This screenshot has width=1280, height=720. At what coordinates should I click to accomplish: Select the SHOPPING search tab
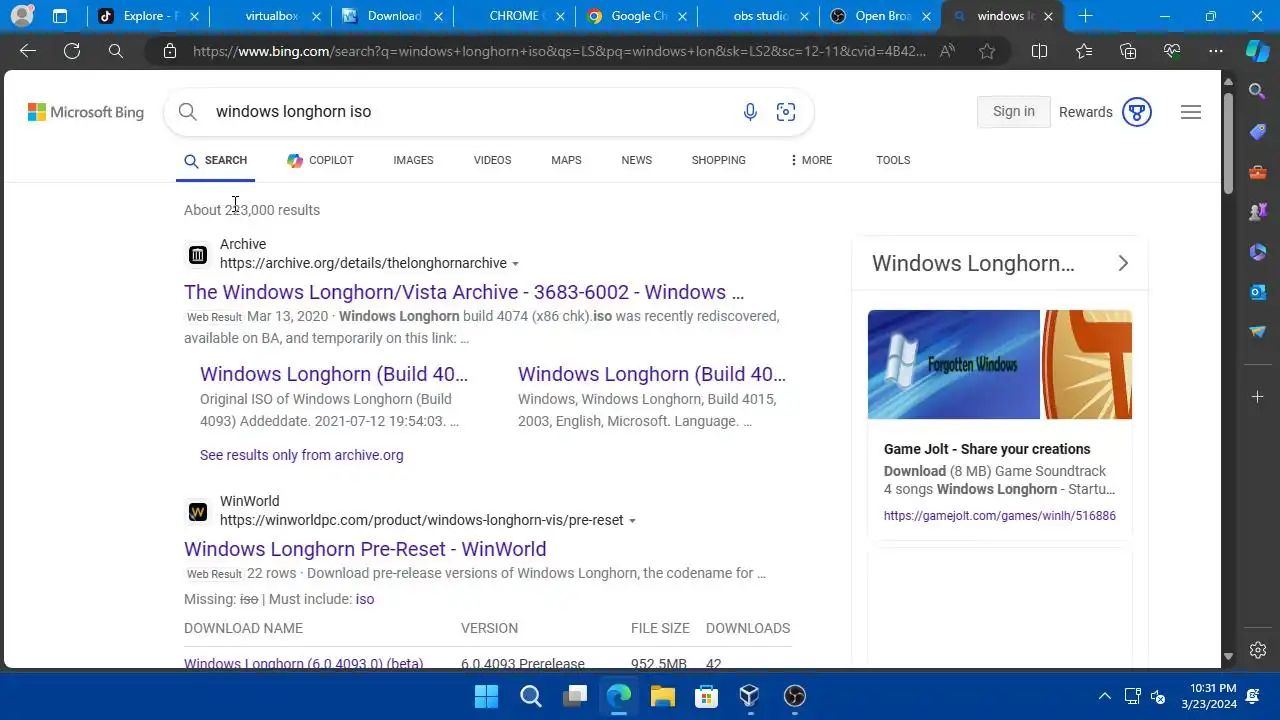pos(718,160)
